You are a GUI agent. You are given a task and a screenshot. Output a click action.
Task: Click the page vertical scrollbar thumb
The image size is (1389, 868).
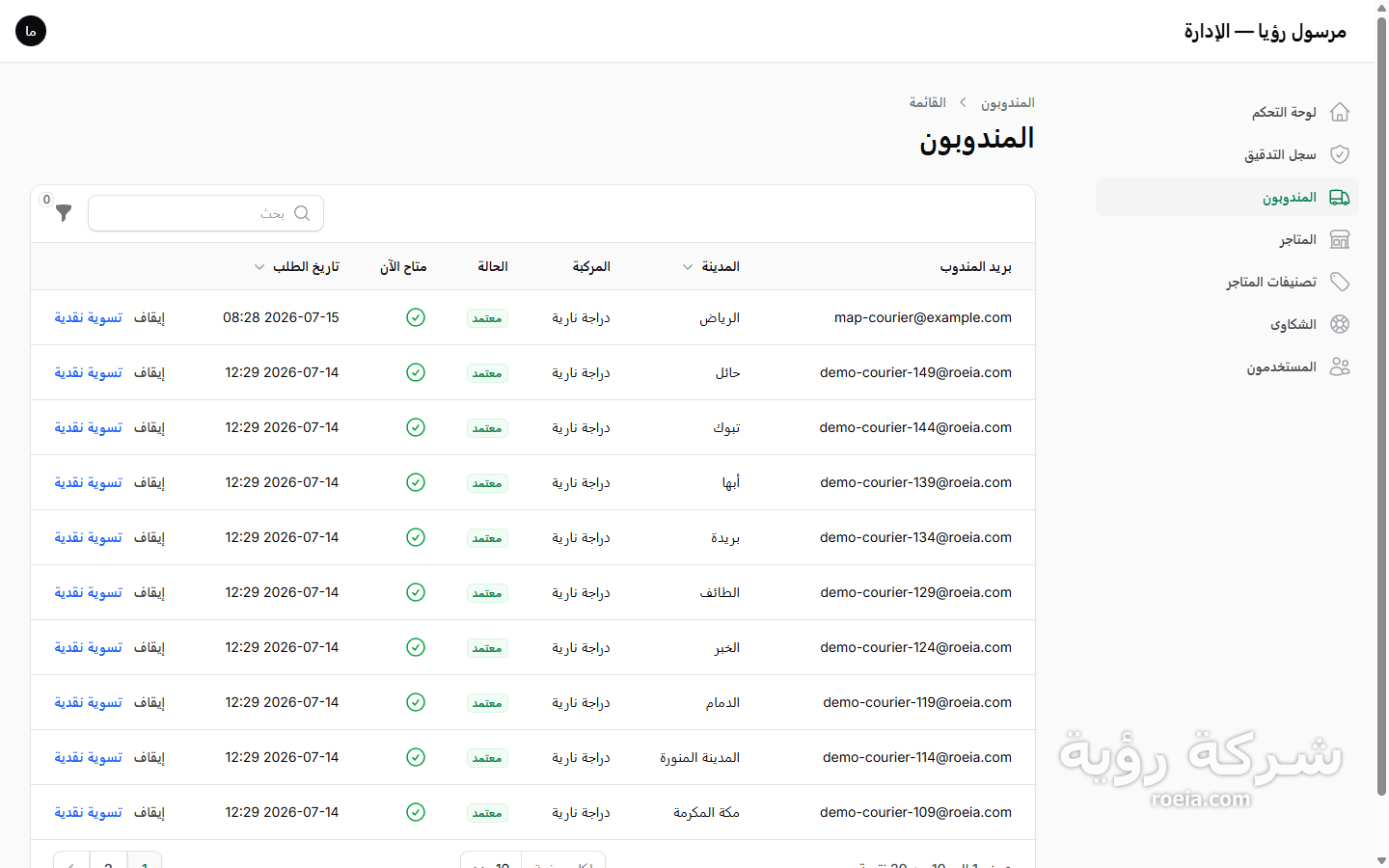tap(1381, 405)
